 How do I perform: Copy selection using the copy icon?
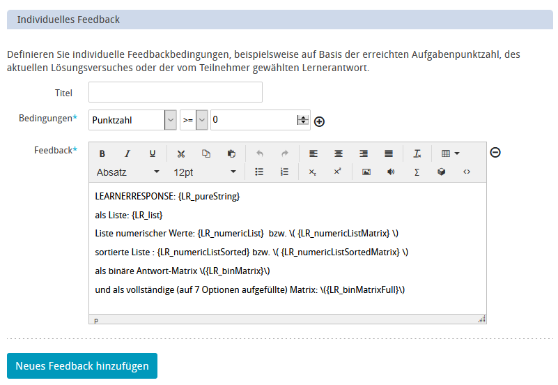[206, 154]
